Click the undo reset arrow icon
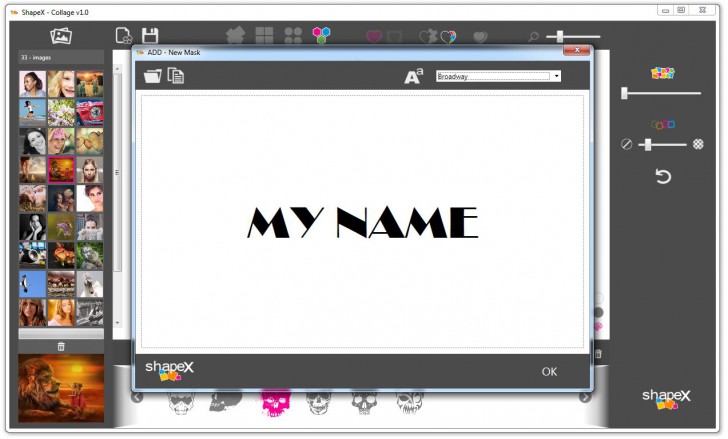Image resolution: width=728 pixels, height=439 pixels. point(663,176)
